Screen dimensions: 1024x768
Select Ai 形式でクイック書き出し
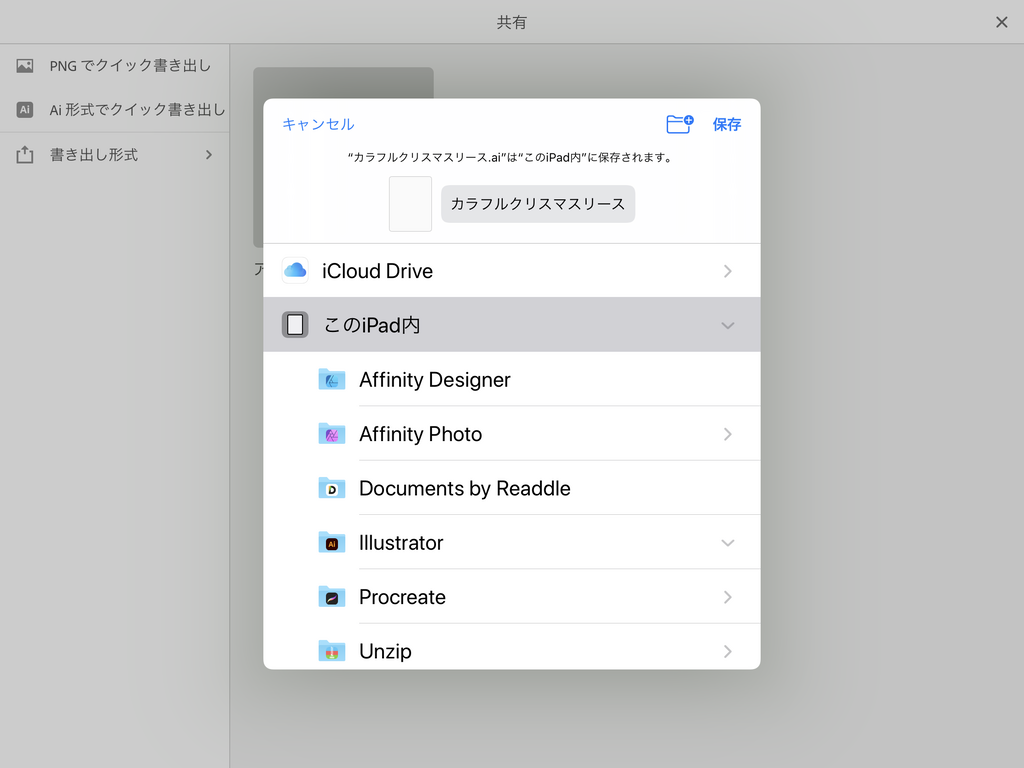114,109
